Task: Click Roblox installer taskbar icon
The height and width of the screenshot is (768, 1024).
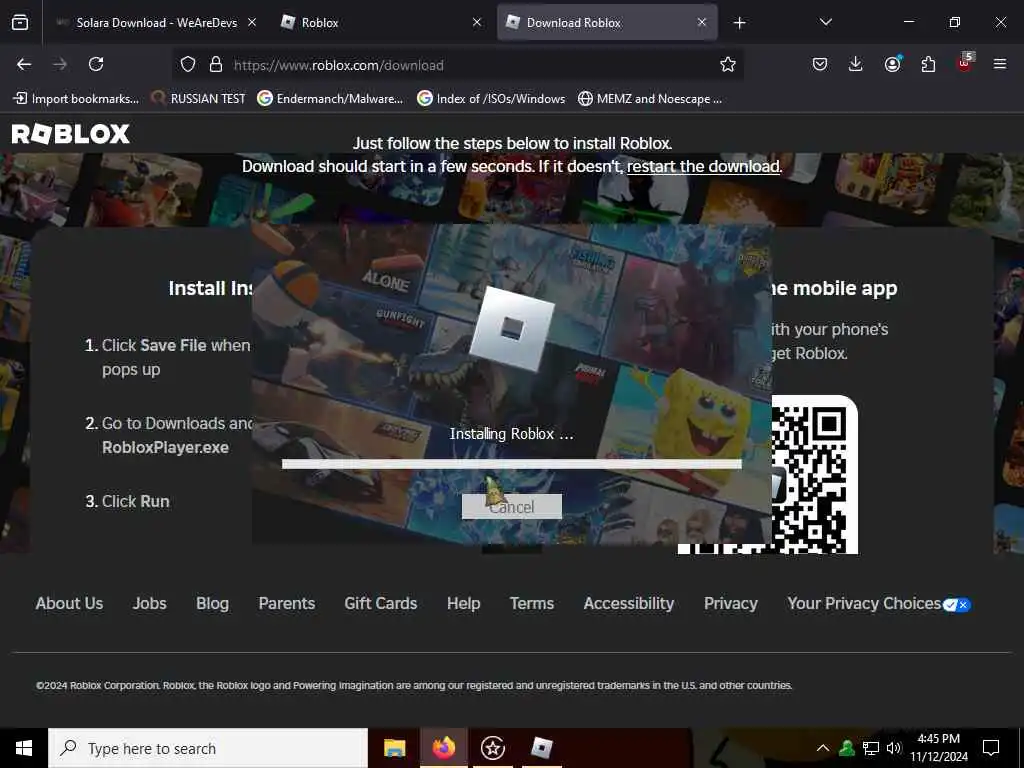Action: point(541,748)
